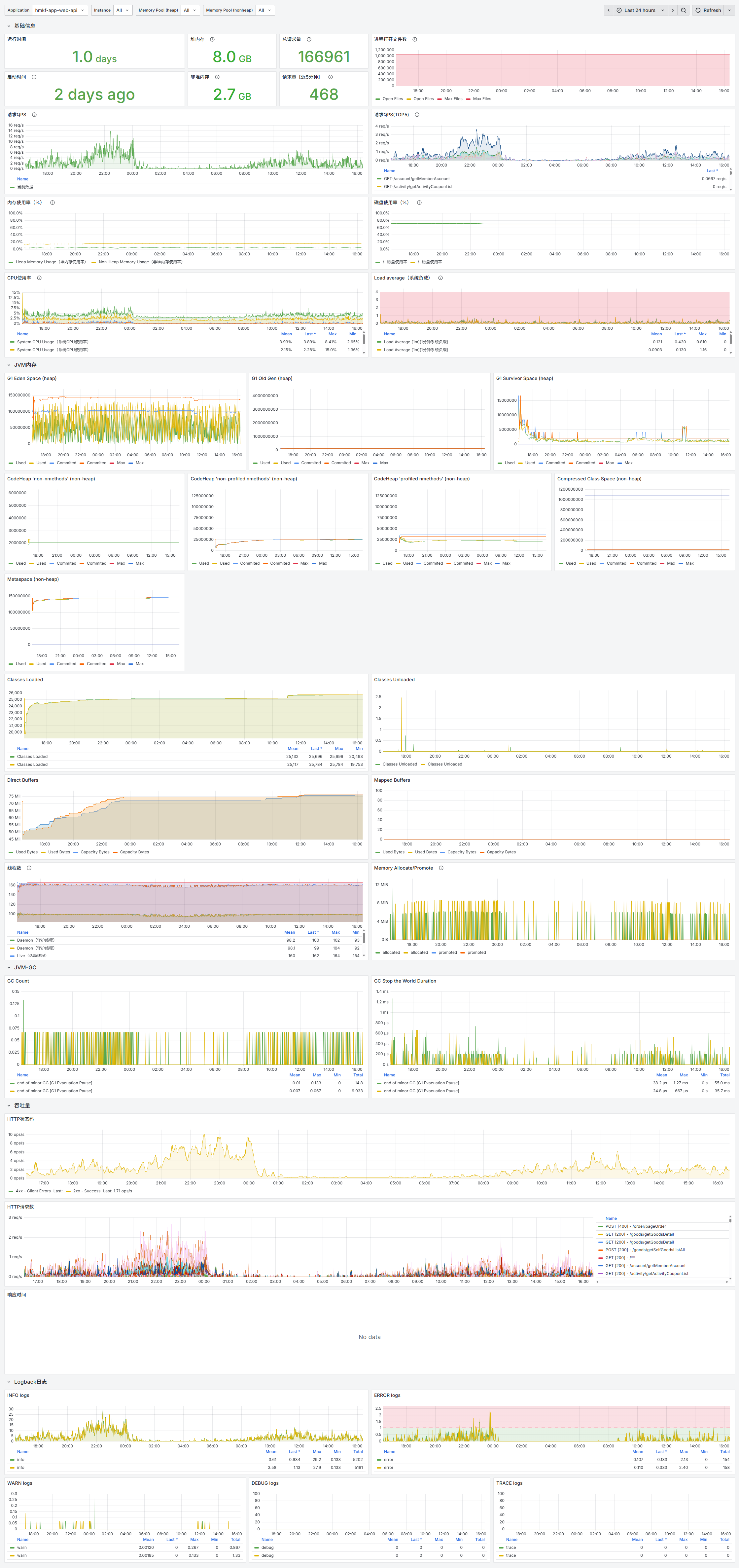Click the info icon beside Memory Allocate/Promote
Viewport: 739px width, 1568px height.
pyautogui.click(x=441, y=868)
